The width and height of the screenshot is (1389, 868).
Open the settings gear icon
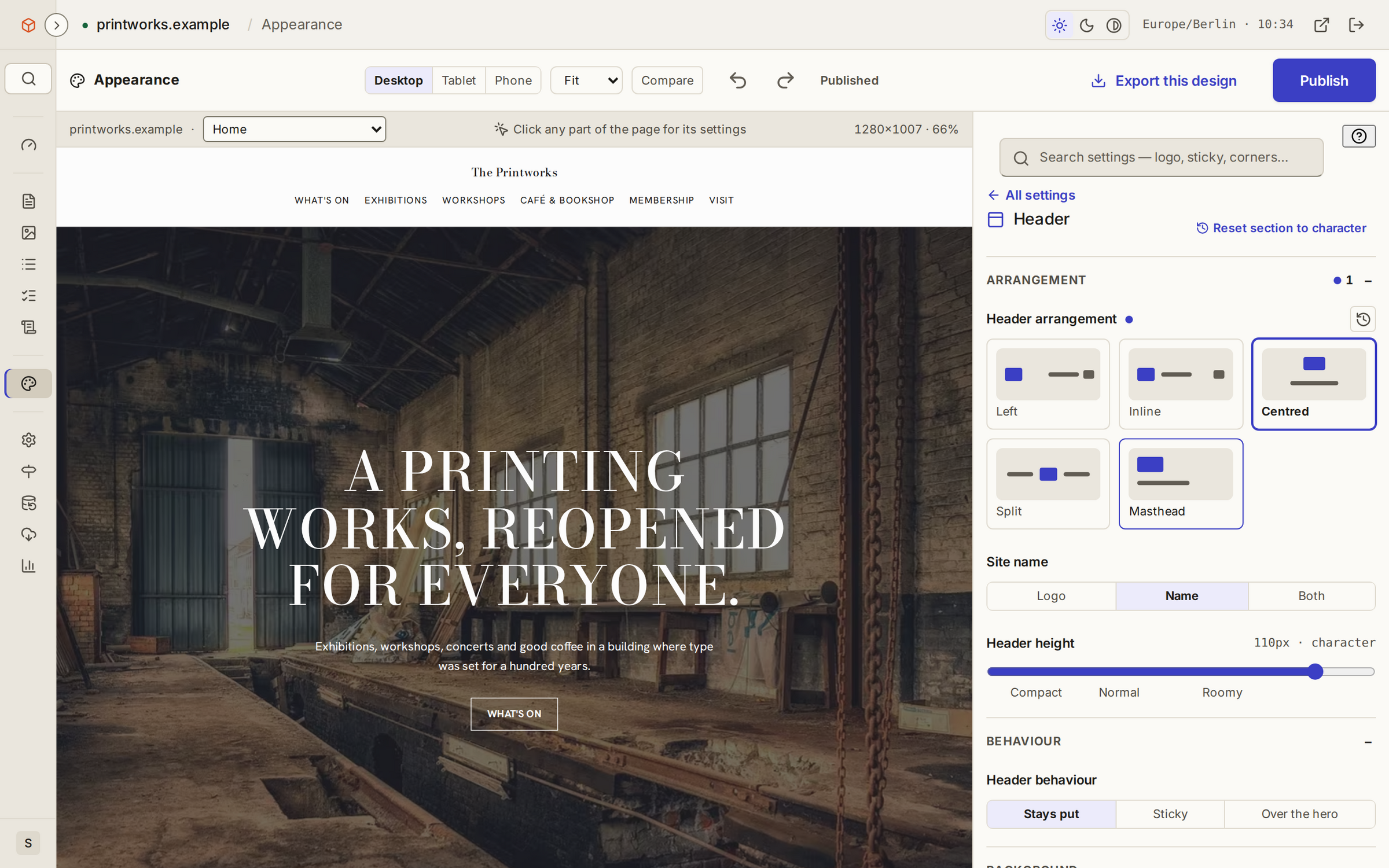coord(28,440)
